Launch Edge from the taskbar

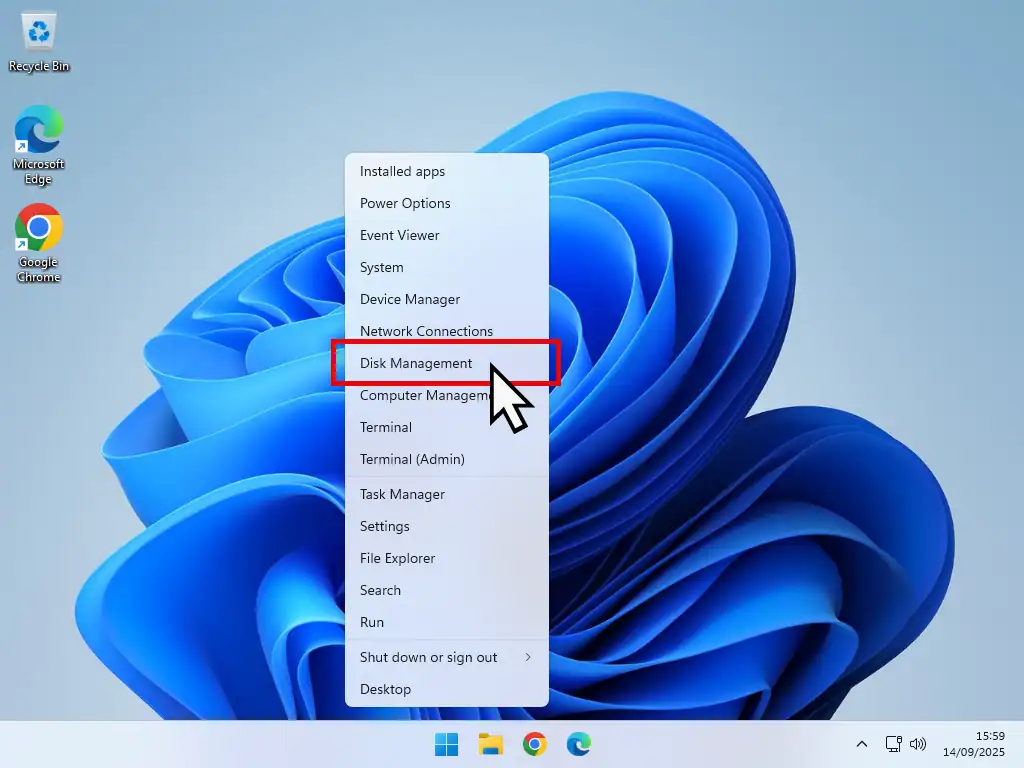point(579,744)
